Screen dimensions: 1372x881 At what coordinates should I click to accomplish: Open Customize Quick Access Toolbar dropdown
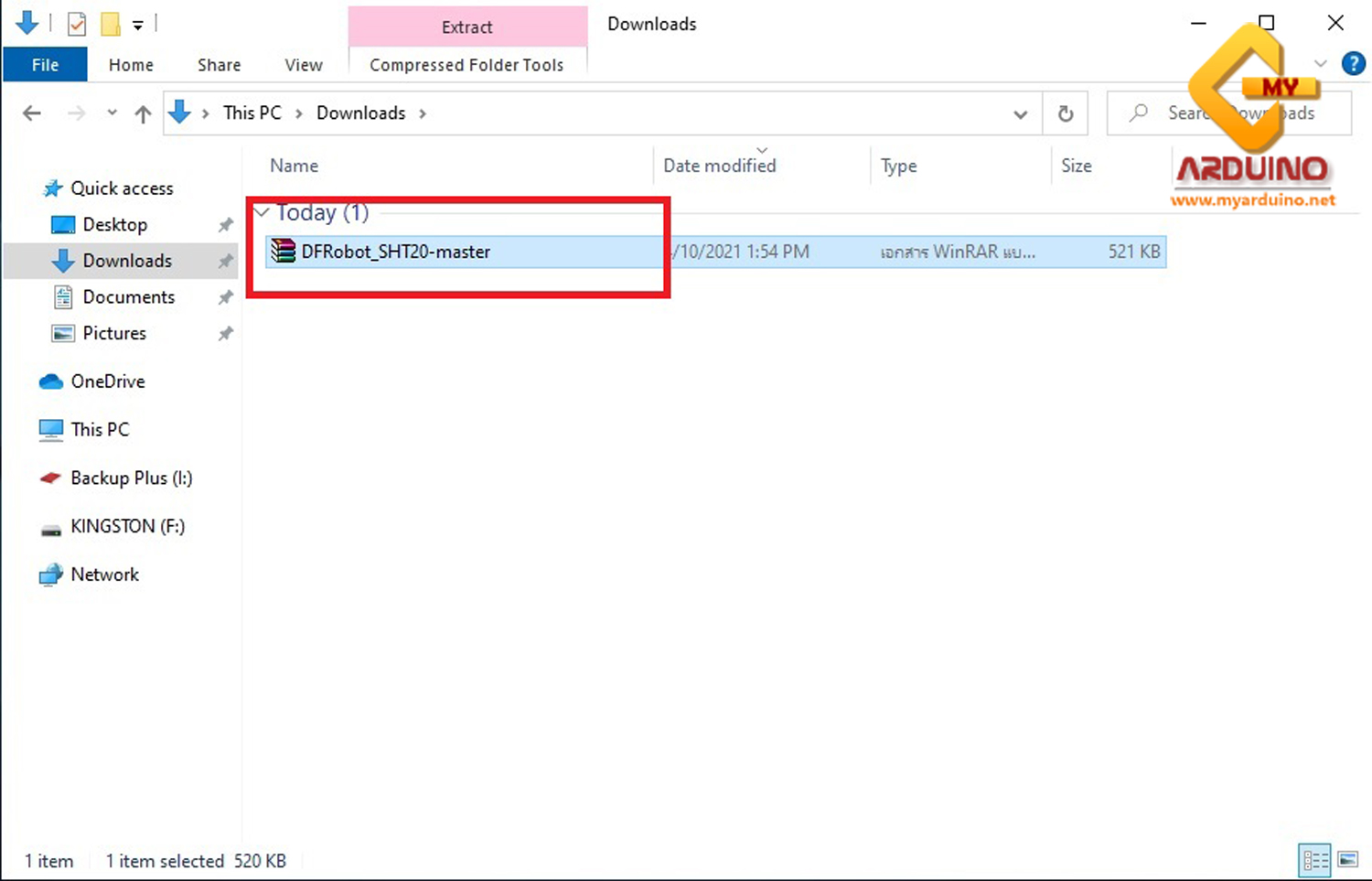(x=138, y=26)
